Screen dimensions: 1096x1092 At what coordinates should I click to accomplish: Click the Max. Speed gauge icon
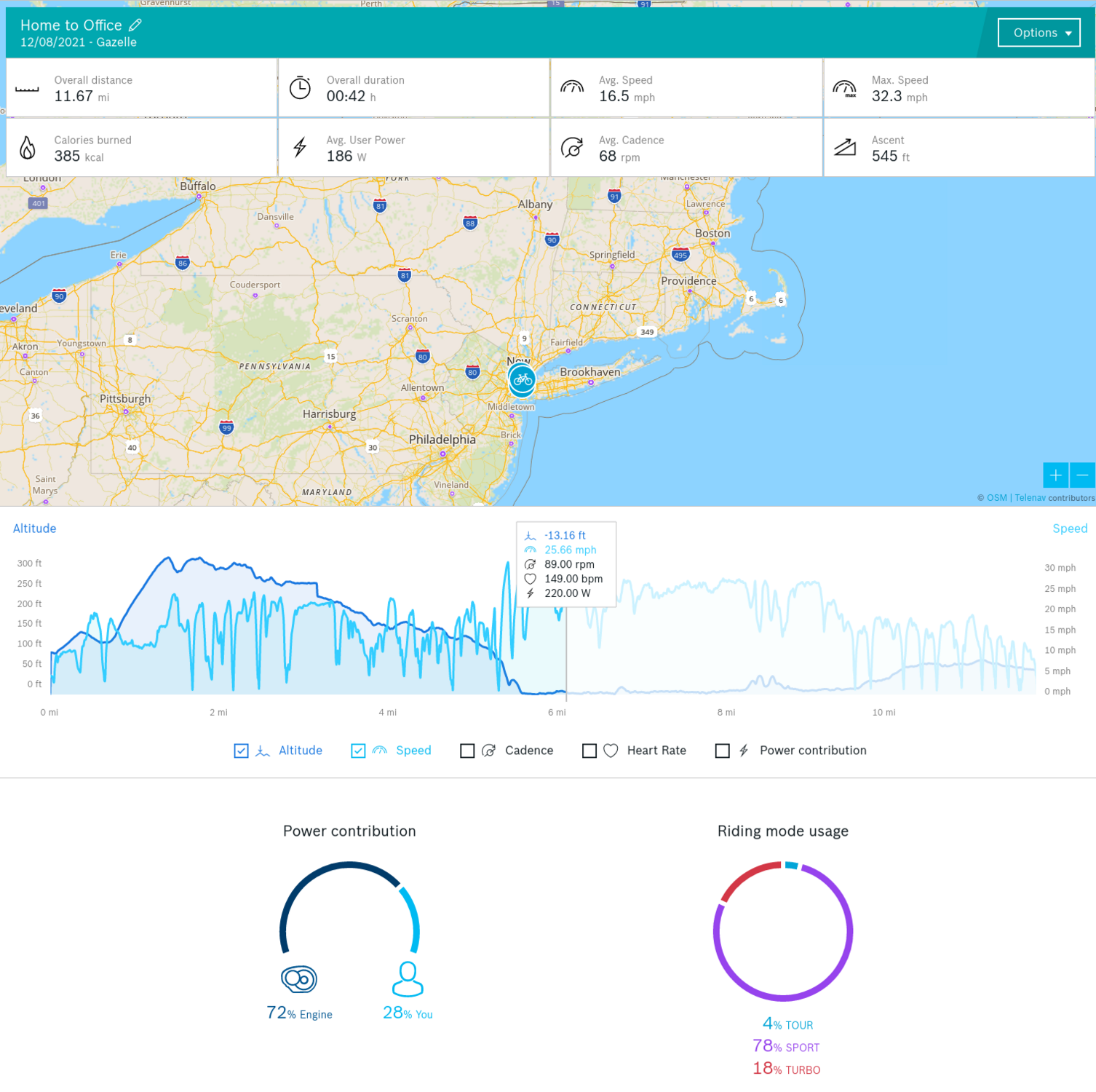(844, 88)
